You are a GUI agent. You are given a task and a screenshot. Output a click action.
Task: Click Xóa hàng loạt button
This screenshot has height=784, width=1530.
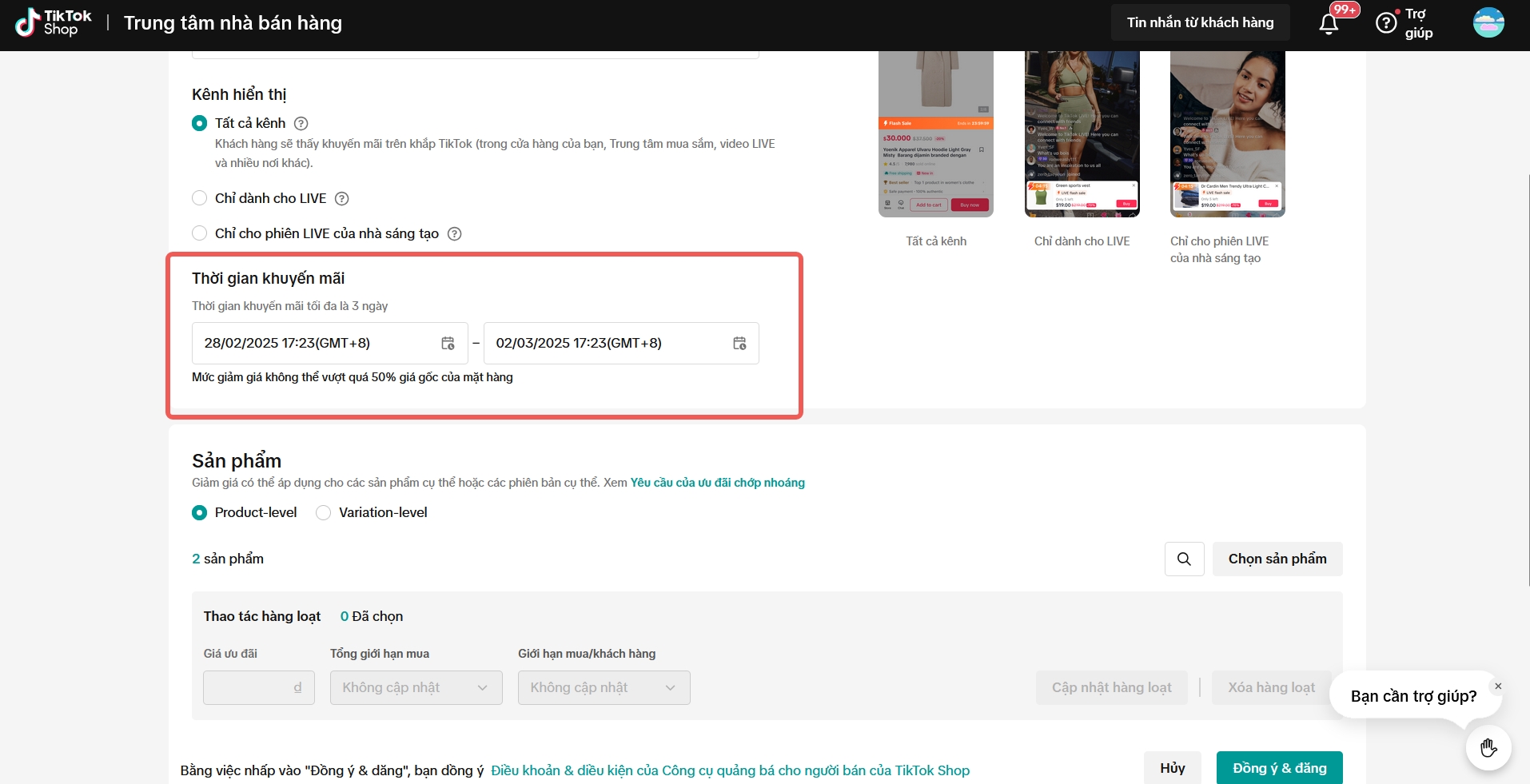click(1272, 687)
